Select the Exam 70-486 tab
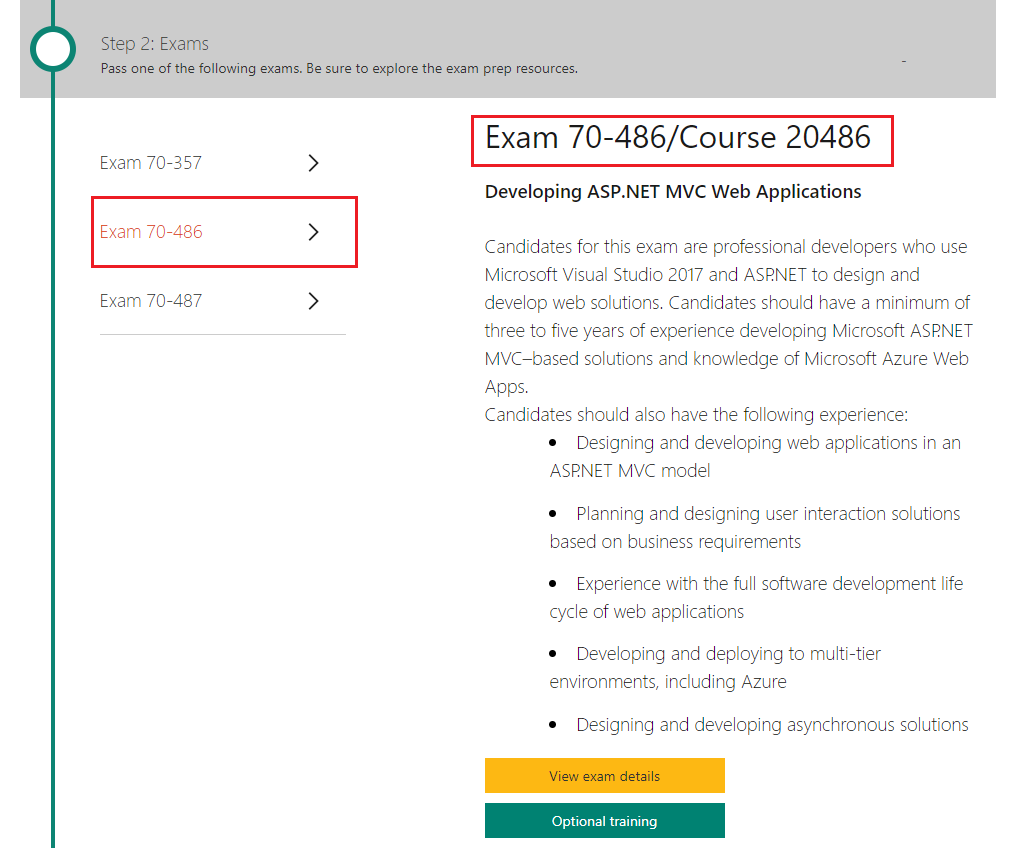The width and height of the screenshot is (1023, 848). [x=151, y=232]
